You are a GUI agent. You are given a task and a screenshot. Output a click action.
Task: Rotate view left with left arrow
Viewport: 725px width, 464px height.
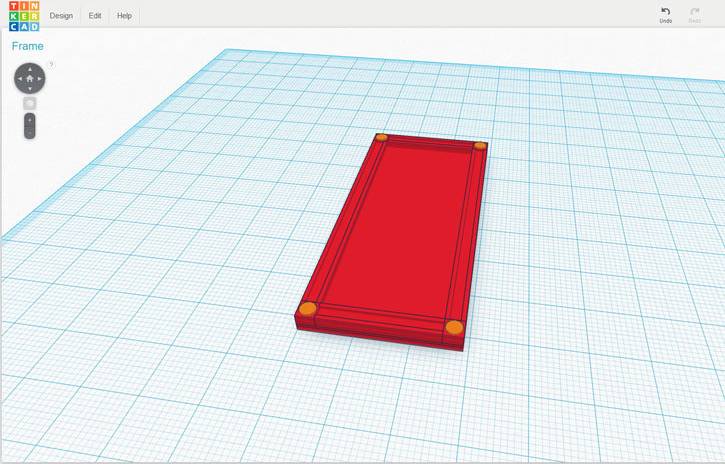tap(19, 78)
